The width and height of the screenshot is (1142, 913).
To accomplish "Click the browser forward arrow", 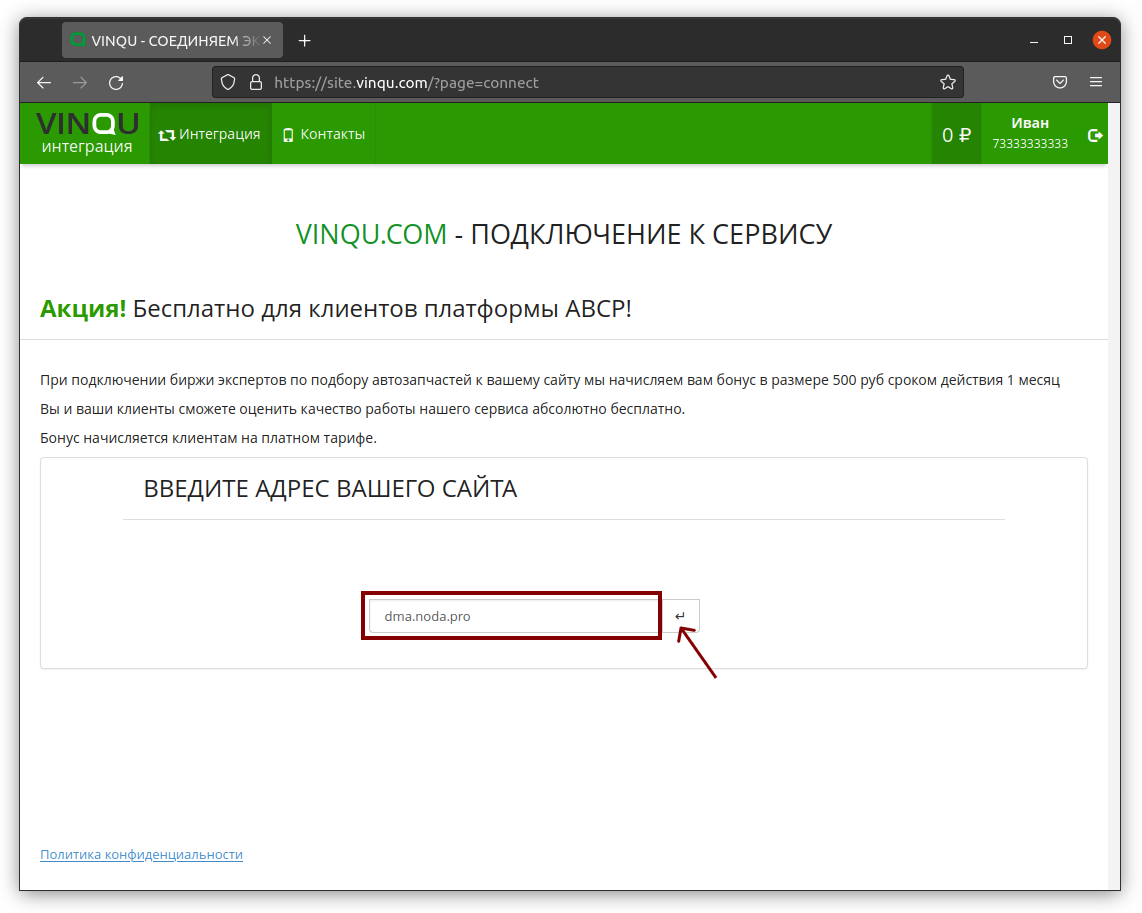I will (80, 83).
